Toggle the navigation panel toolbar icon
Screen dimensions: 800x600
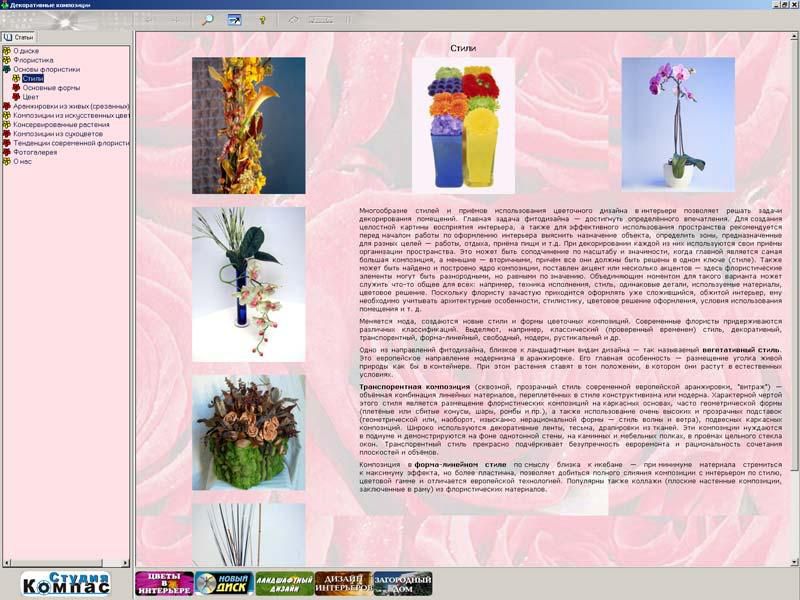(x=235, y=19)
